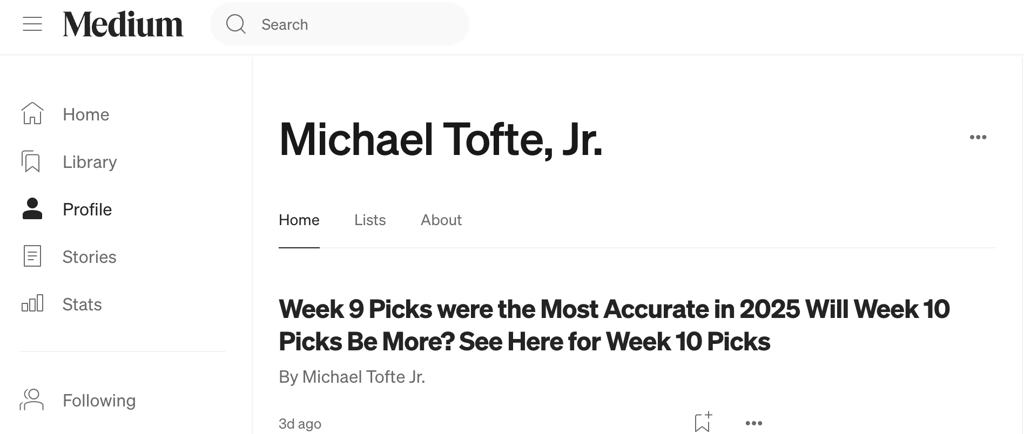
Task: Click the Michael Tofte, Jr. profile heading
Action: pos(441,139)
